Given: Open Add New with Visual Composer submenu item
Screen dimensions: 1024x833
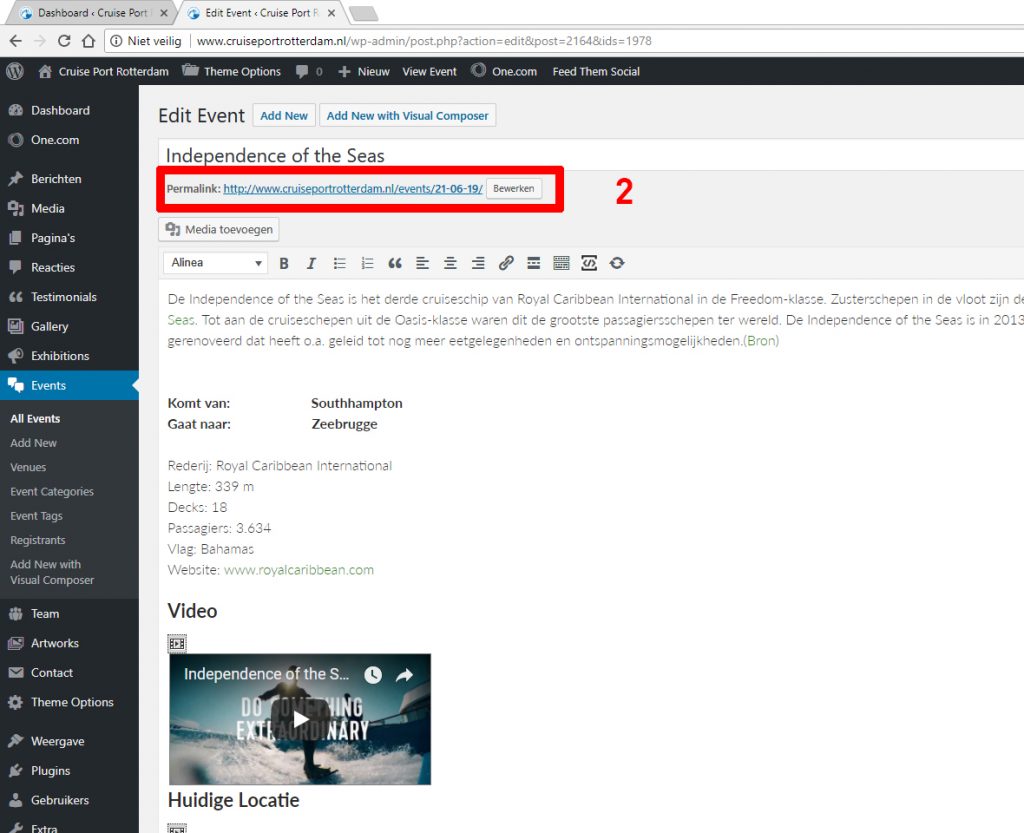Looking at the screenshot, I should coord(52,572).
